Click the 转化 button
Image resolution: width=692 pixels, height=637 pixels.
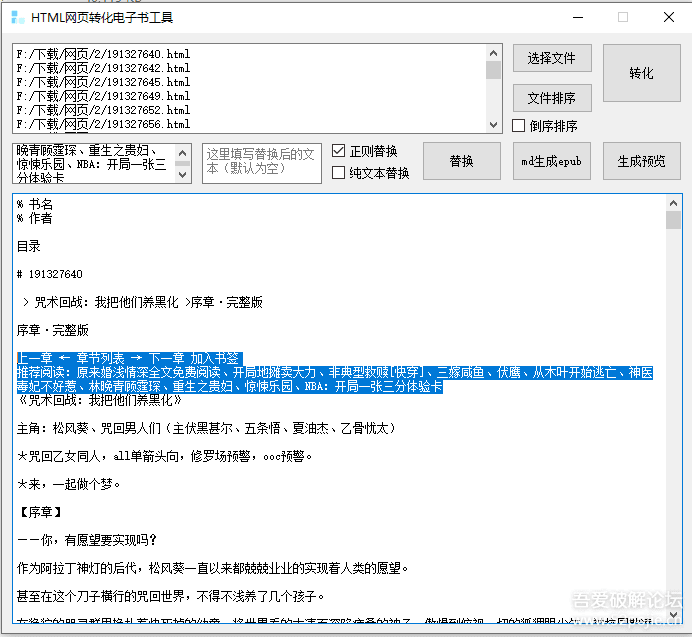641,73
